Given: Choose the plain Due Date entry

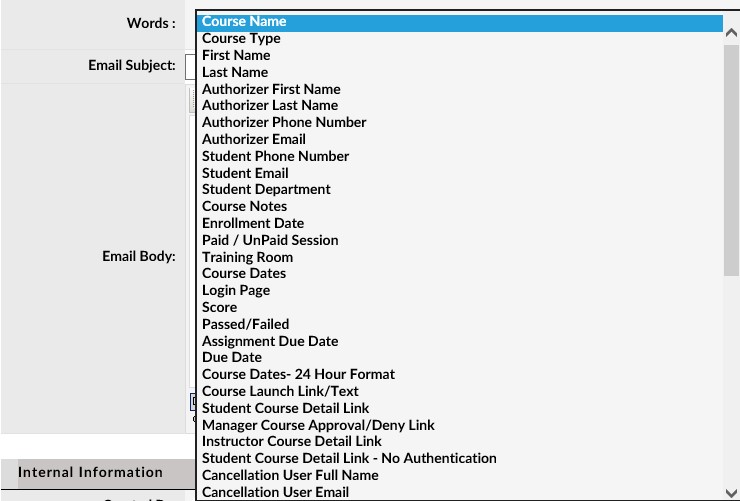Looking at the screenshot, I should (459, 358).
